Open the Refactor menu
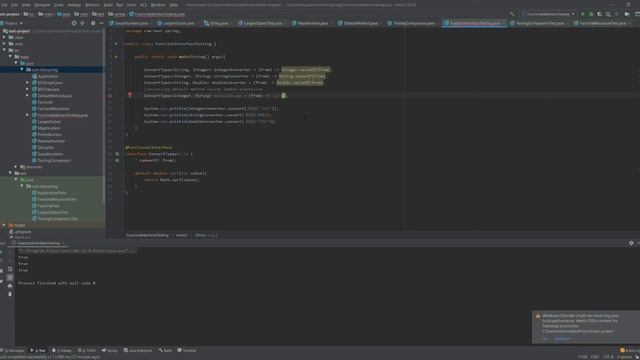640x360 pixels. pos(92,5)
